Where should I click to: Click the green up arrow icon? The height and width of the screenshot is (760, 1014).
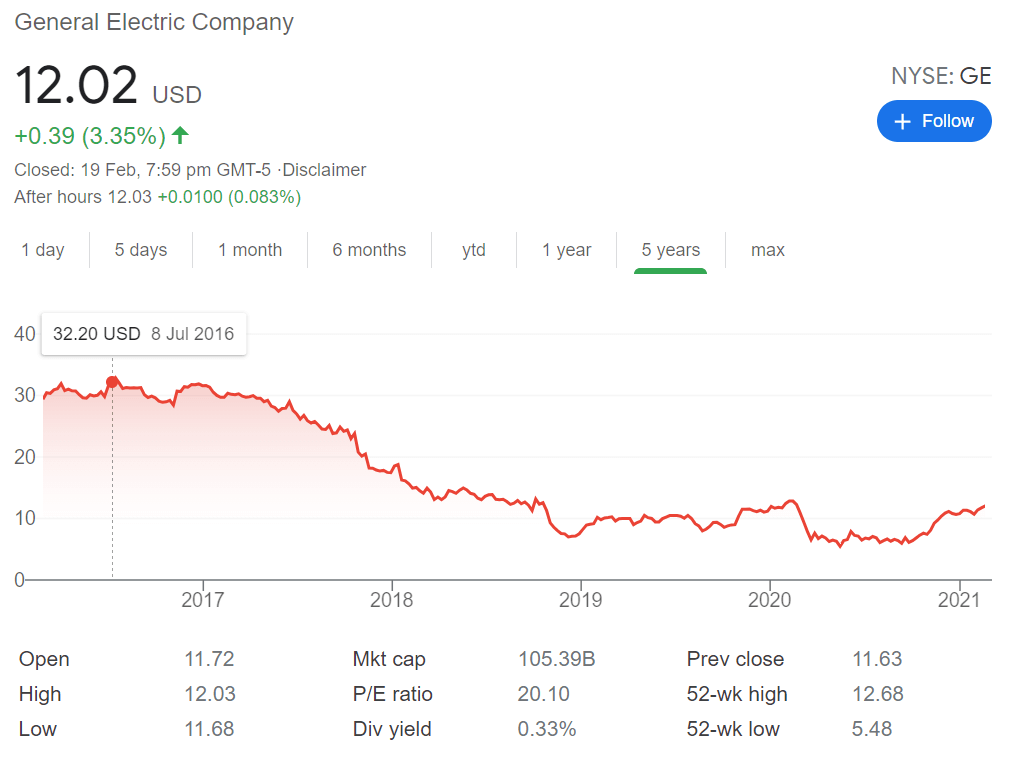coord(180,135)
